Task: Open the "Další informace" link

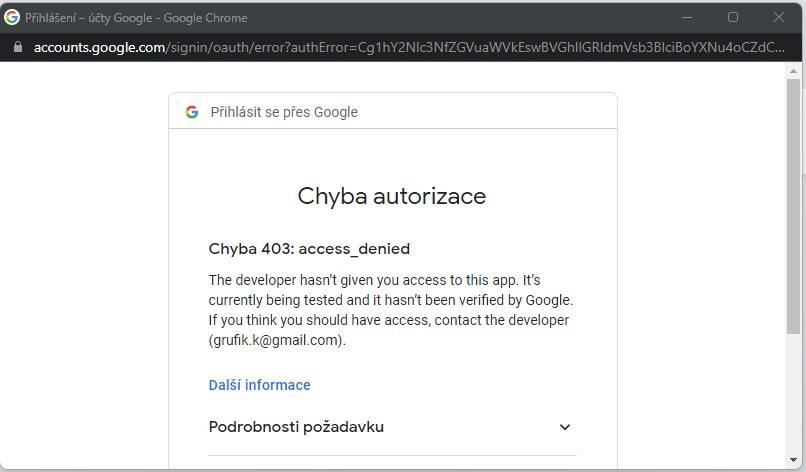Action: tap(259, 385)
